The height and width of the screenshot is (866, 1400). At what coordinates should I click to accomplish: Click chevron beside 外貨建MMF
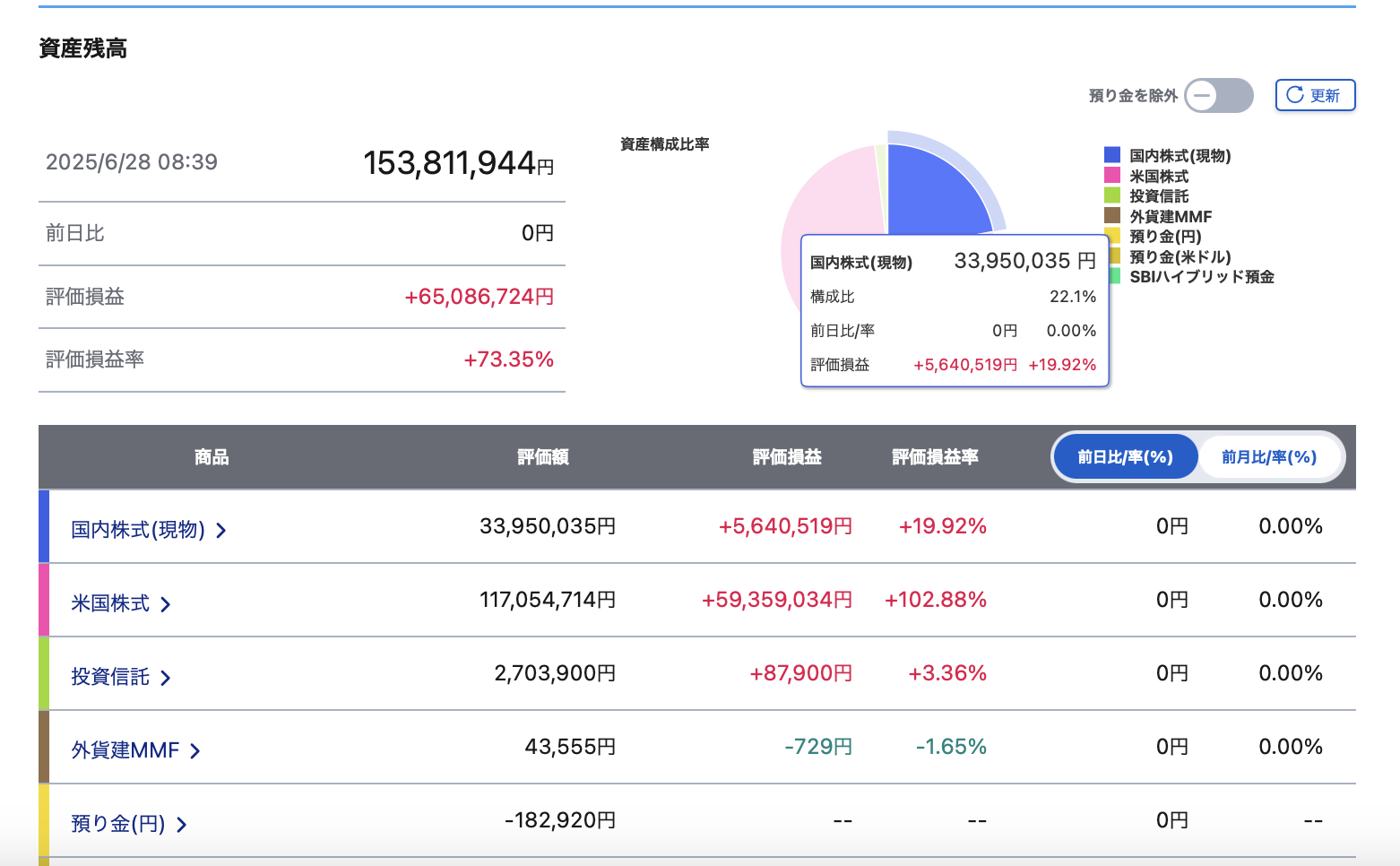coord(195,751)
